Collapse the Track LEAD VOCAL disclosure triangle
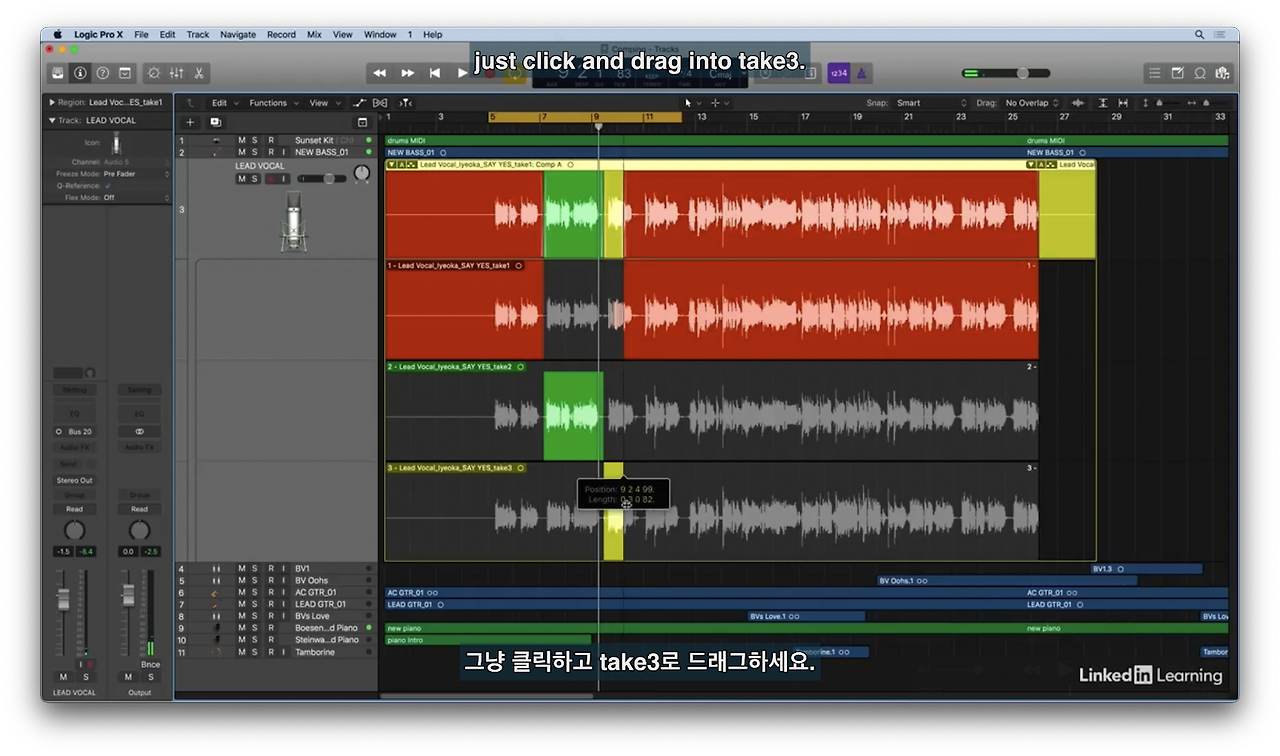The width and height of the screenshot is (1280, 756). pos(52,120)
